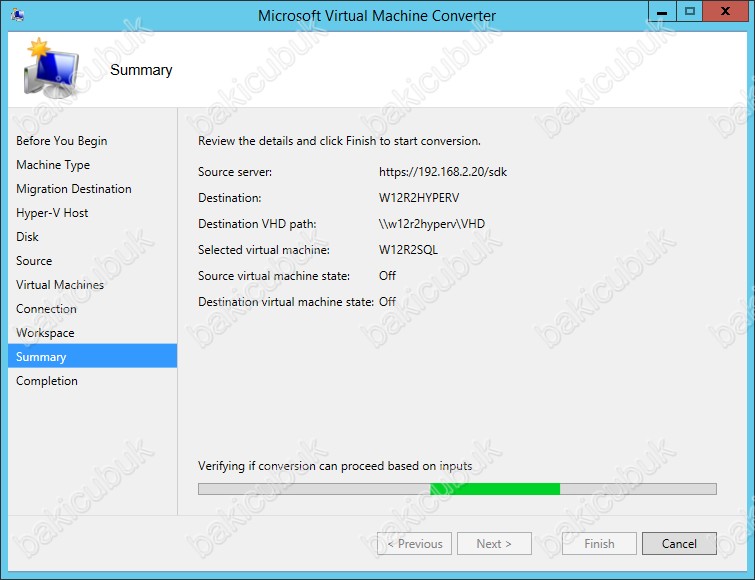Viewport: 755px width, 580px height.
Task: Click the source server URL text
Action: [443, 172]
